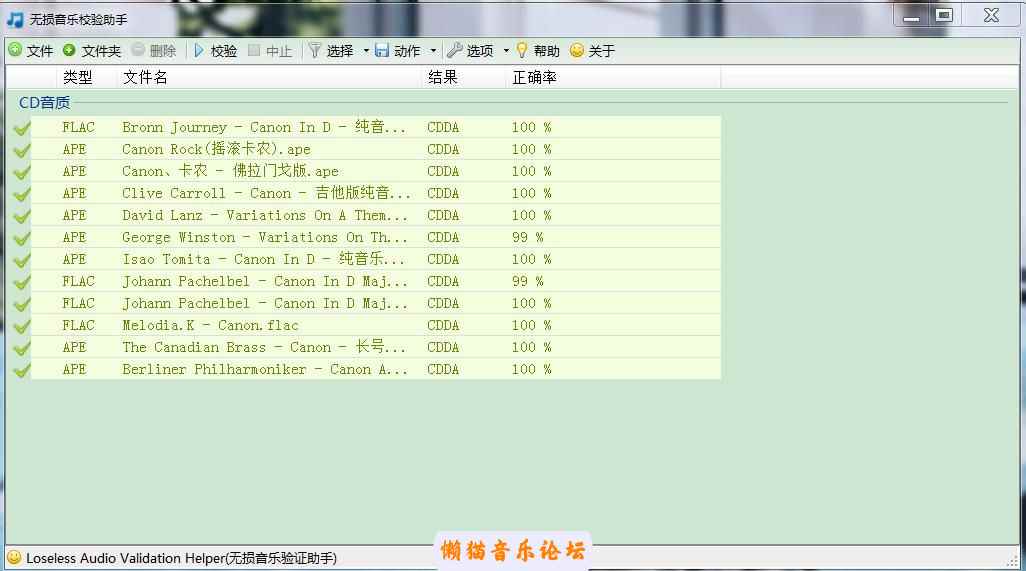This screenshot has width=1026, height=571.
Task: Toggle green checkmark for Bronn Journey FLAC row
Action: (x=21, y=128)
